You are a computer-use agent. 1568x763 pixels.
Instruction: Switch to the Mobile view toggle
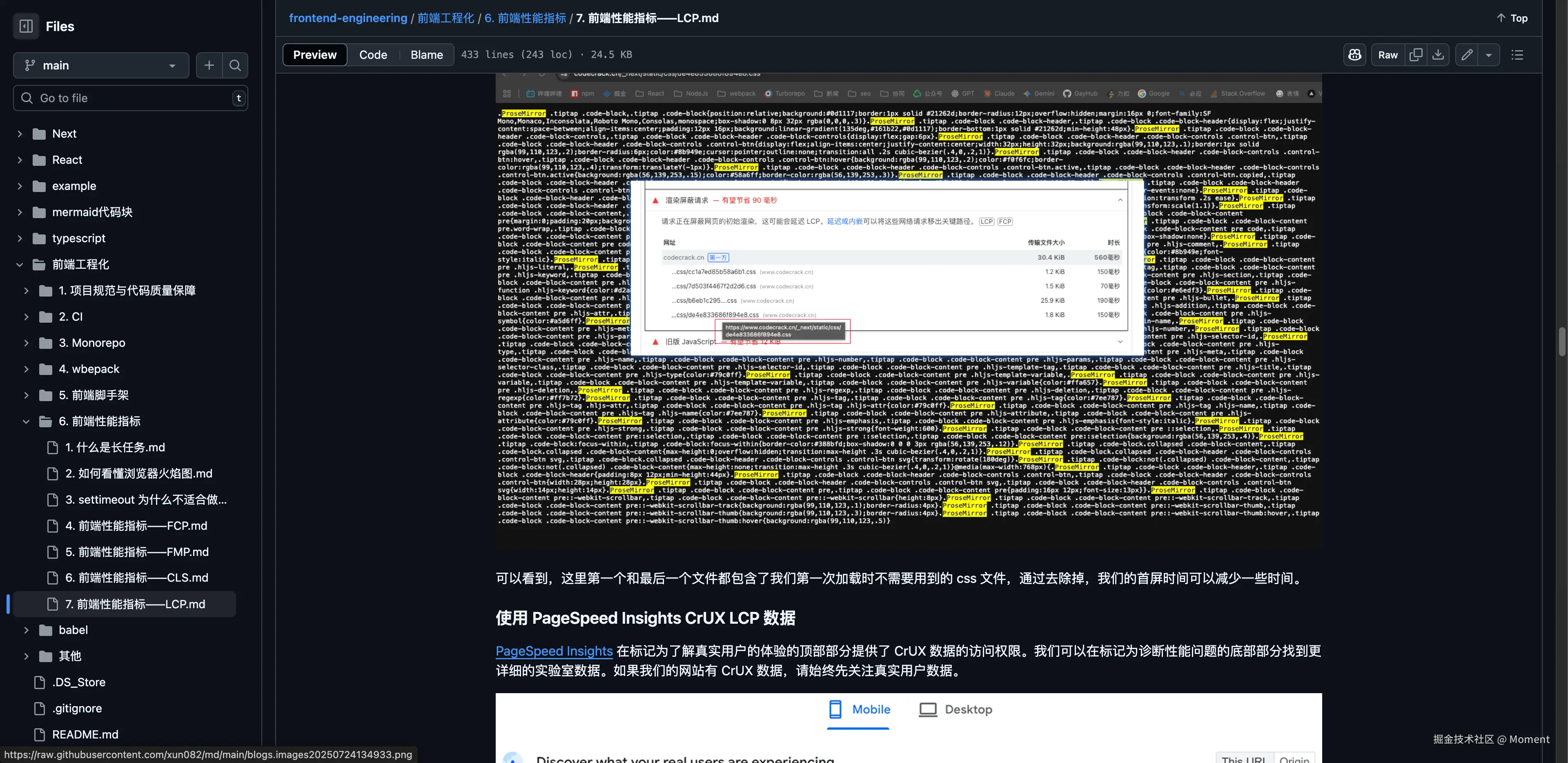tap(859, 709)
